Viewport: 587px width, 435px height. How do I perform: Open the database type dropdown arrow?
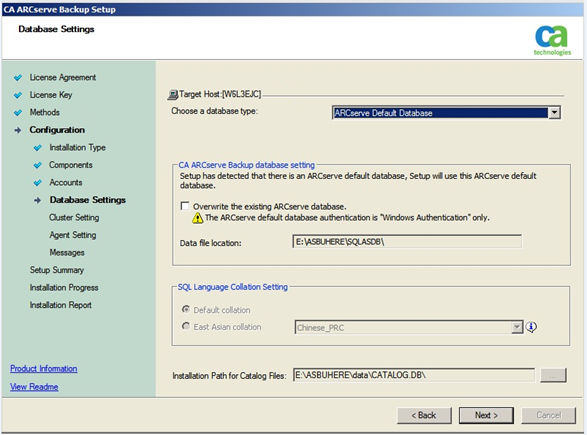click(554, 113)
